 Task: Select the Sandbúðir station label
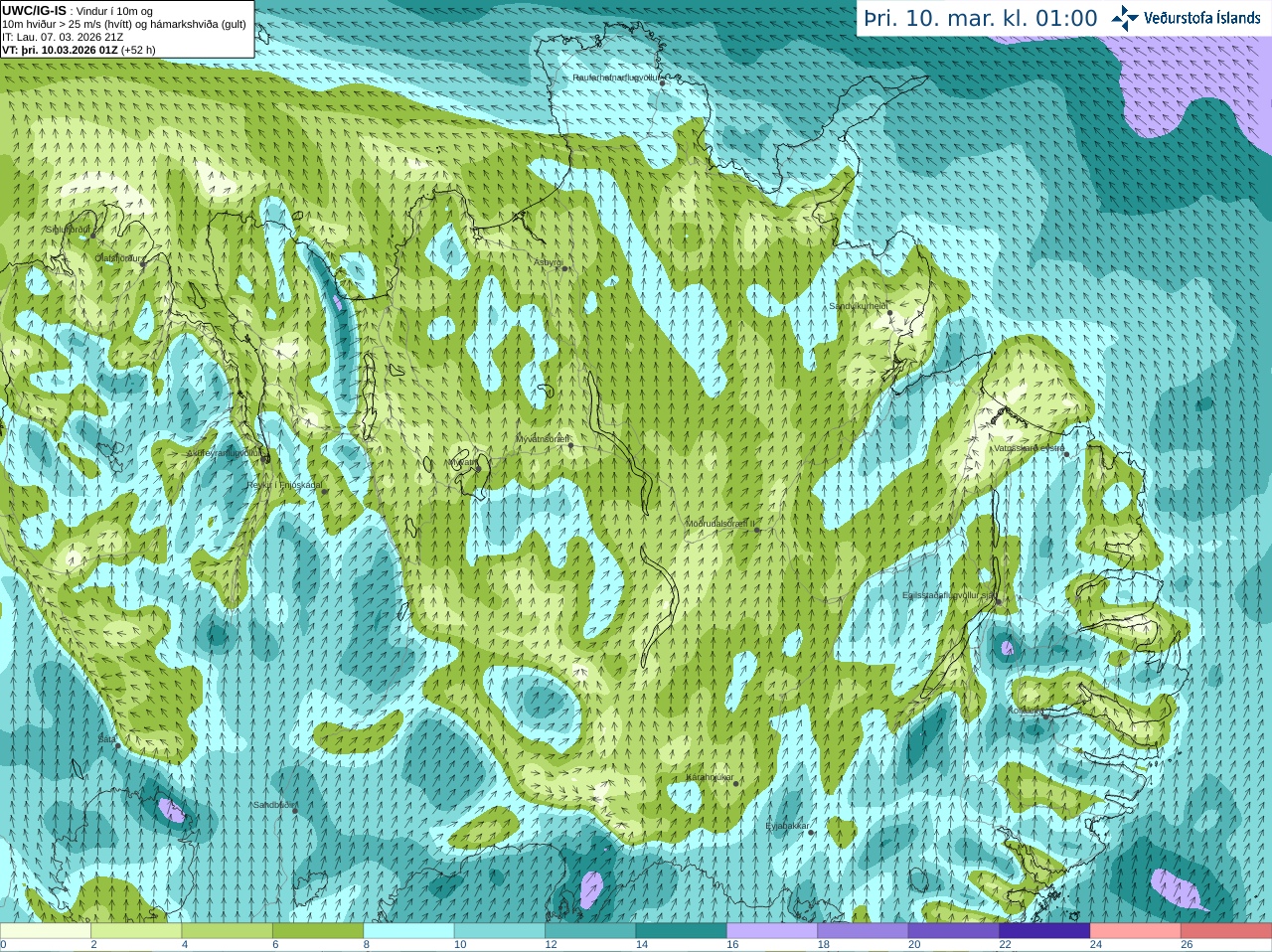275,805
